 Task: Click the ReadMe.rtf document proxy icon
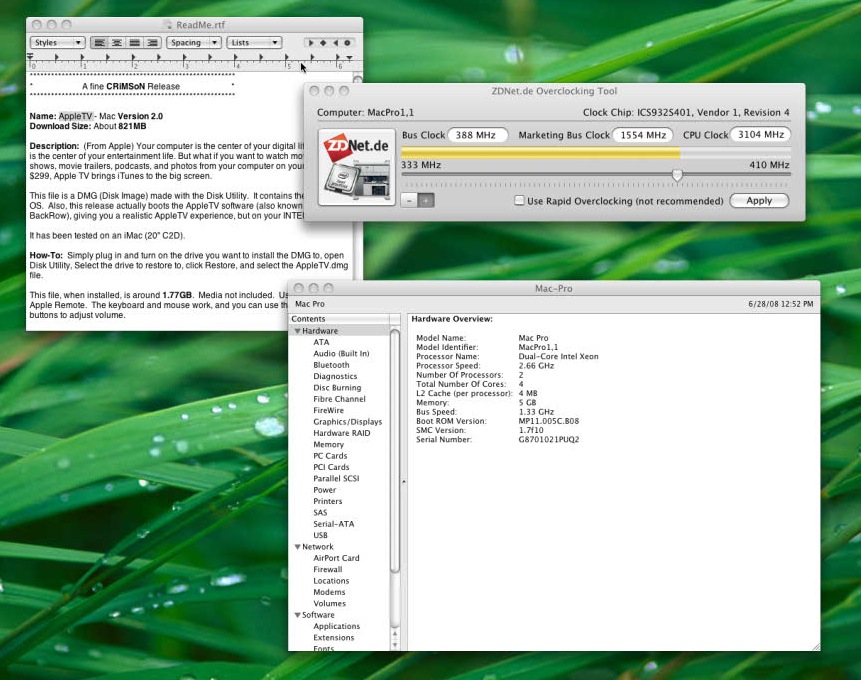(168, 25)
